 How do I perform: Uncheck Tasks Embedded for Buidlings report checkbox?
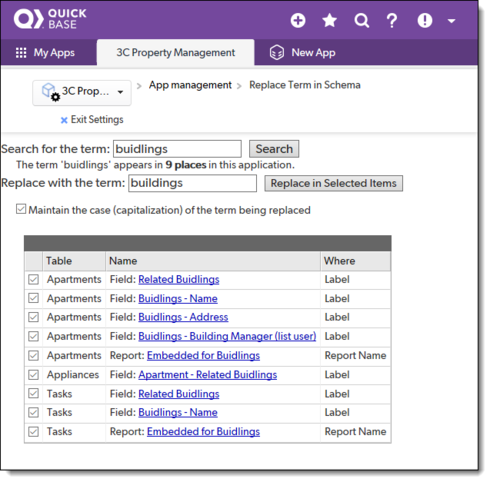pyautogui.click(x=33, y=432)
